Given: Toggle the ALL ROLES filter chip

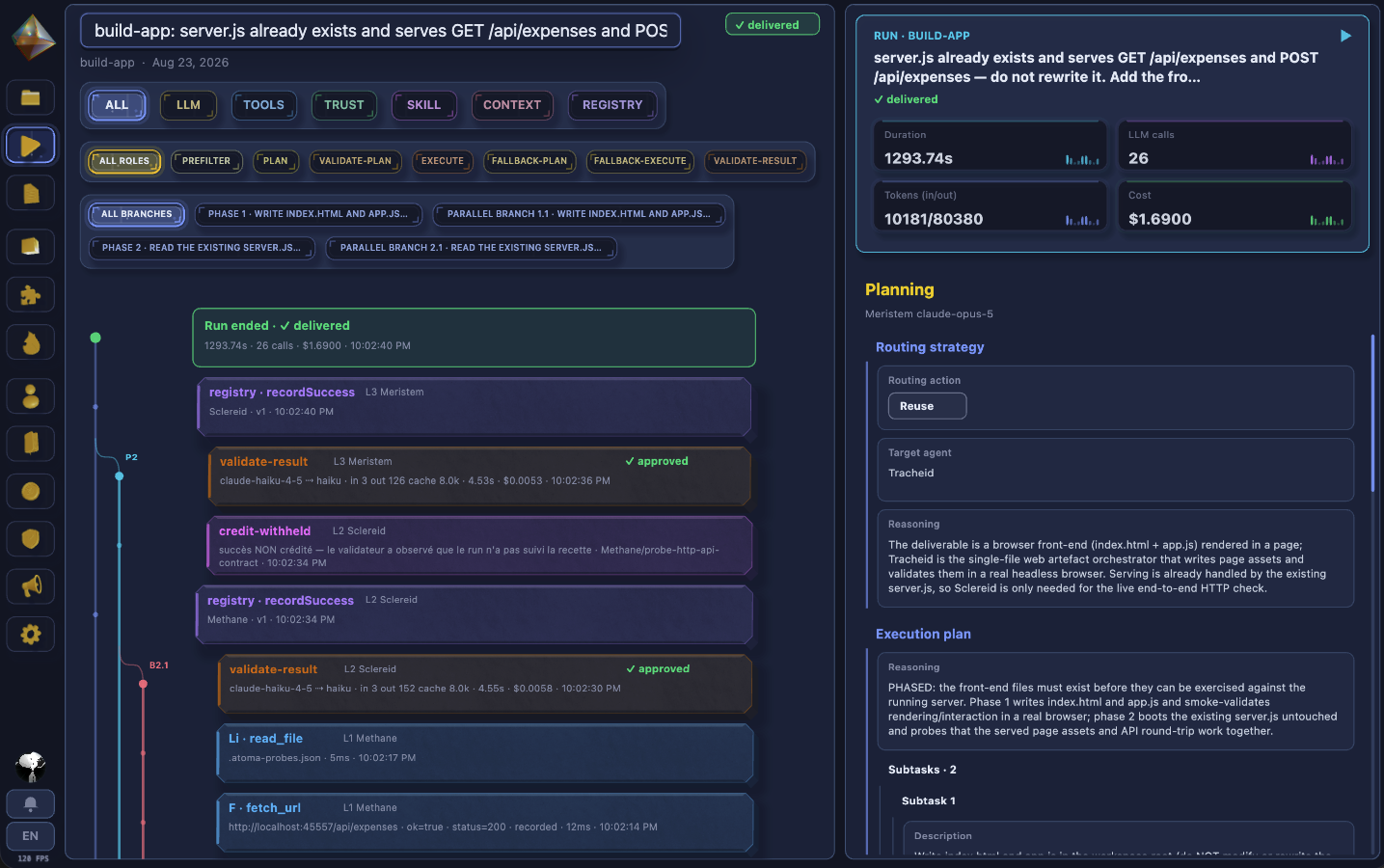Looking at the screenshot, I should click(x=124, y=161).
